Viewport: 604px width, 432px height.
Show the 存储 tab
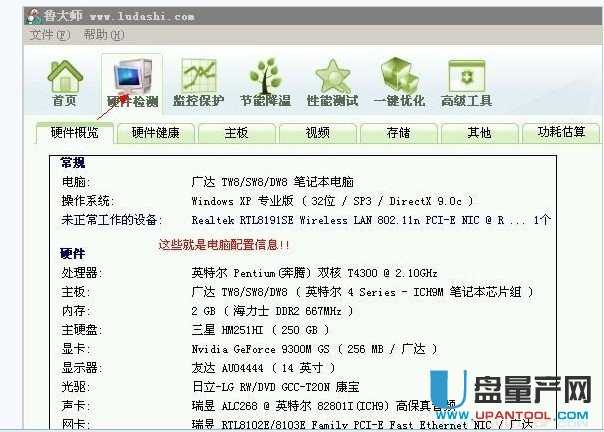click(x=398, y=132)
